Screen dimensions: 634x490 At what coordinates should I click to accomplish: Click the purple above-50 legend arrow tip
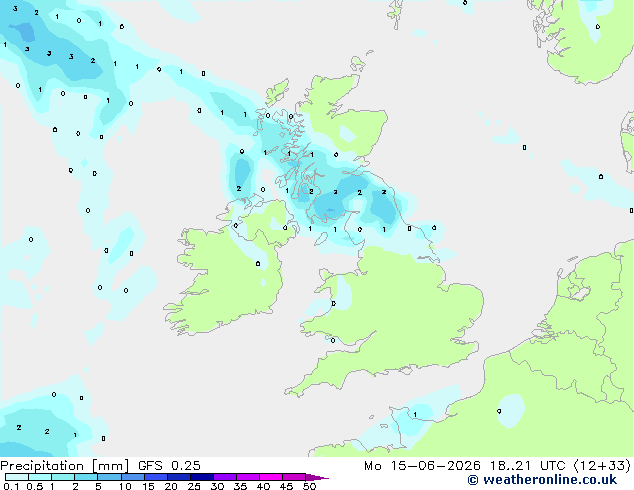pyautogui.click(x=317, y=478)
